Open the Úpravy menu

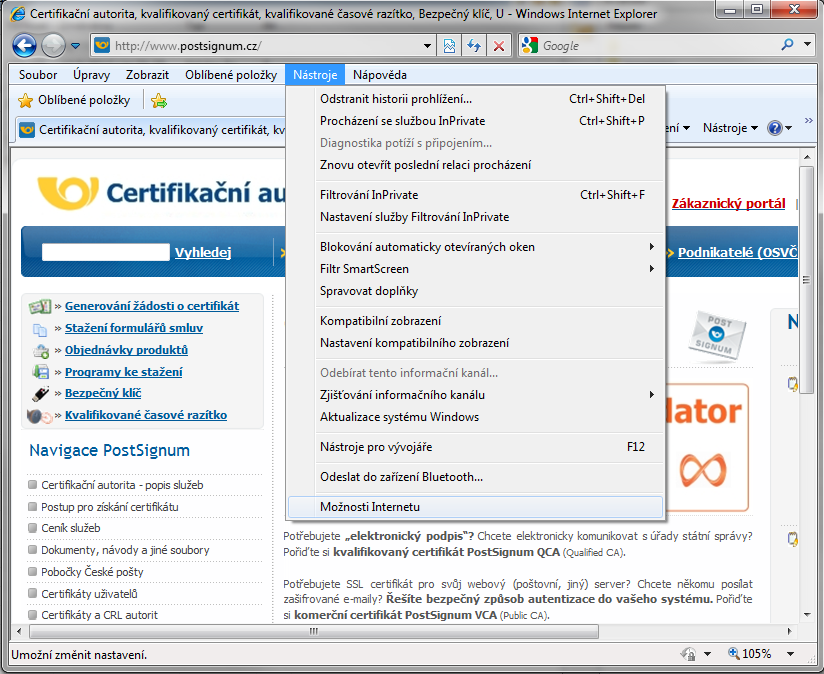coord(91,75)
